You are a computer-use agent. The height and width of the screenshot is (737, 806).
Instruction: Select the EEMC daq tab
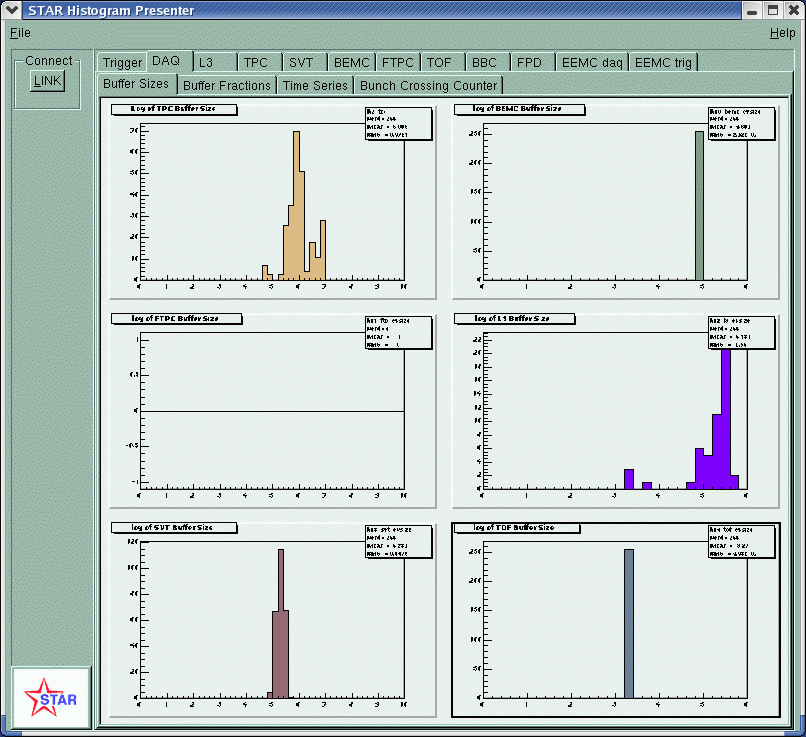[592, 62]
